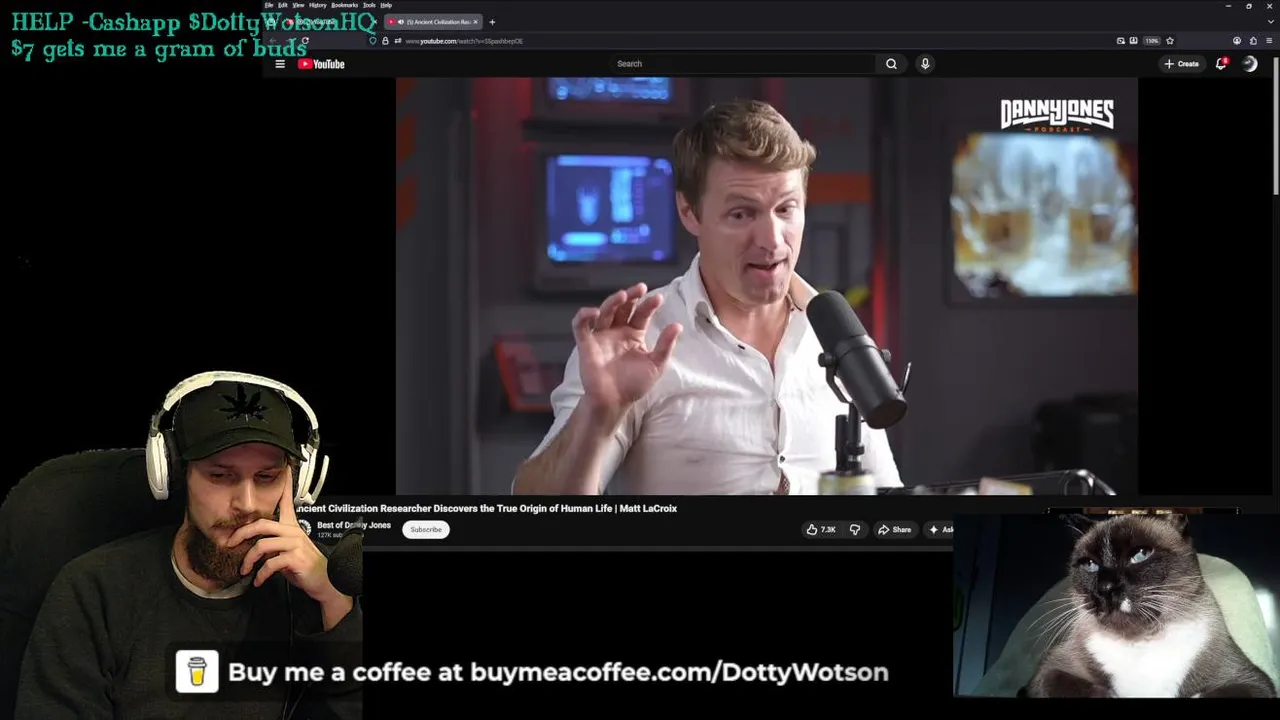Dislike the video with the thumbs-down icon
The height and width of the screenshot is (720, 1280).
(855, 530)
